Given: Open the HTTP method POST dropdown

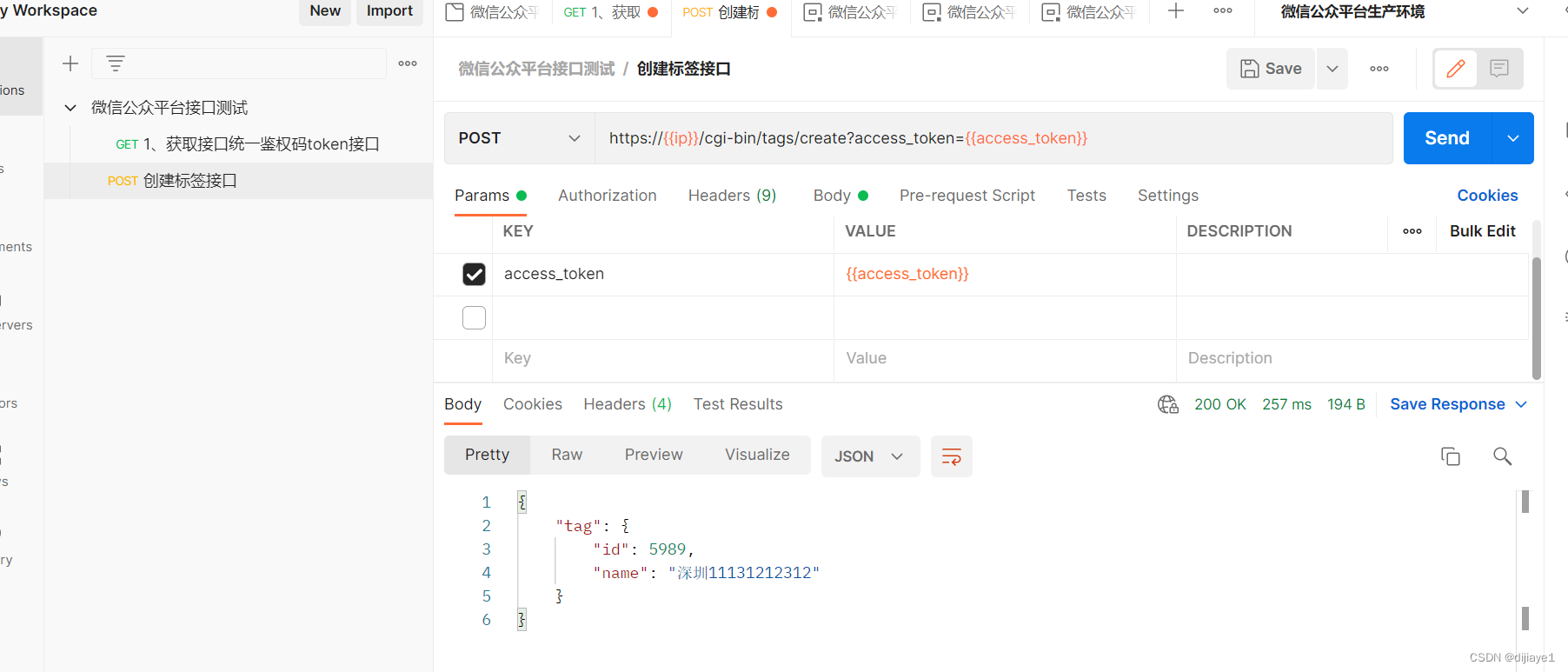Looking at the screenshot, I should [x=520, y=138].
